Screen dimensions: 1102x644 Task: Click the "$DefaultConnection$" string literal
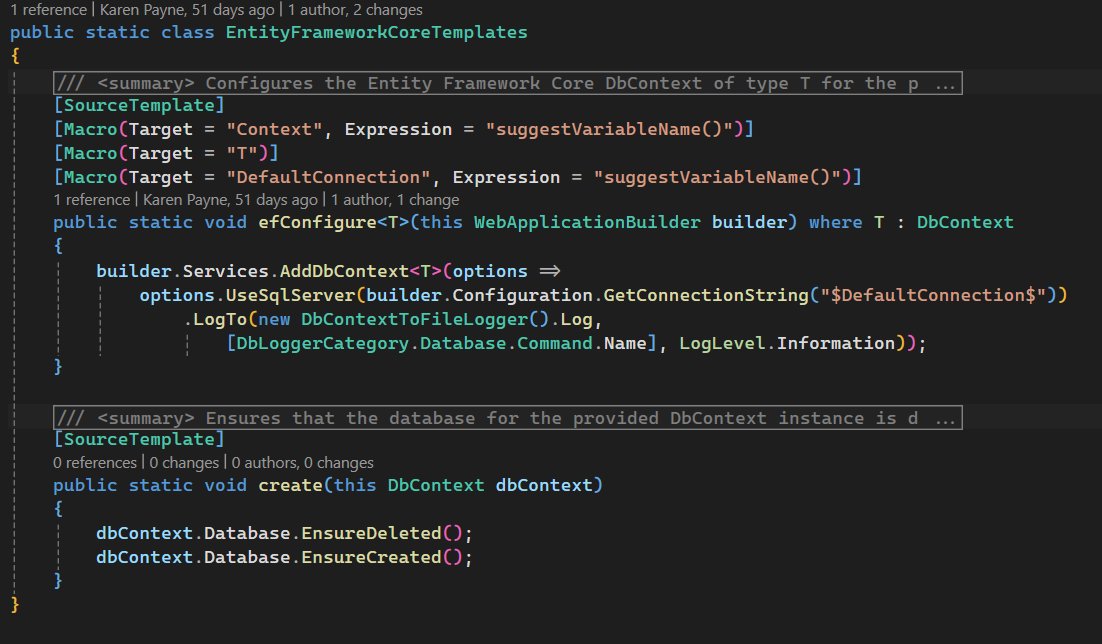[x=933, y=295]
